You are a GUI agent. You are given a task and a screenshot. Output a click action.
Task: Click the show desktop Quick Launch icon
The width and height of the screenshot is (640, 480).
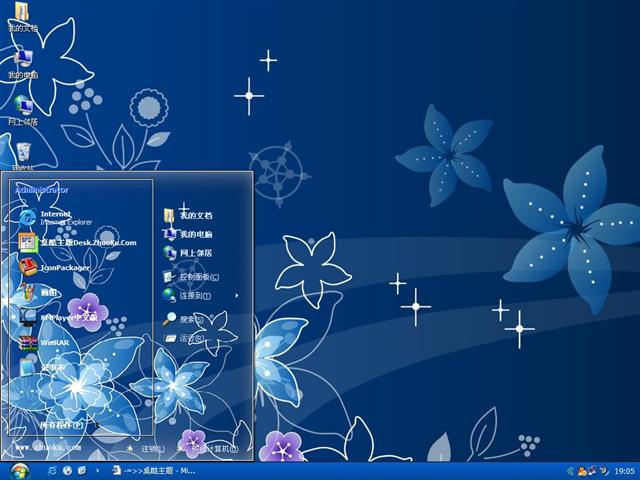click(x=82, y=471)
